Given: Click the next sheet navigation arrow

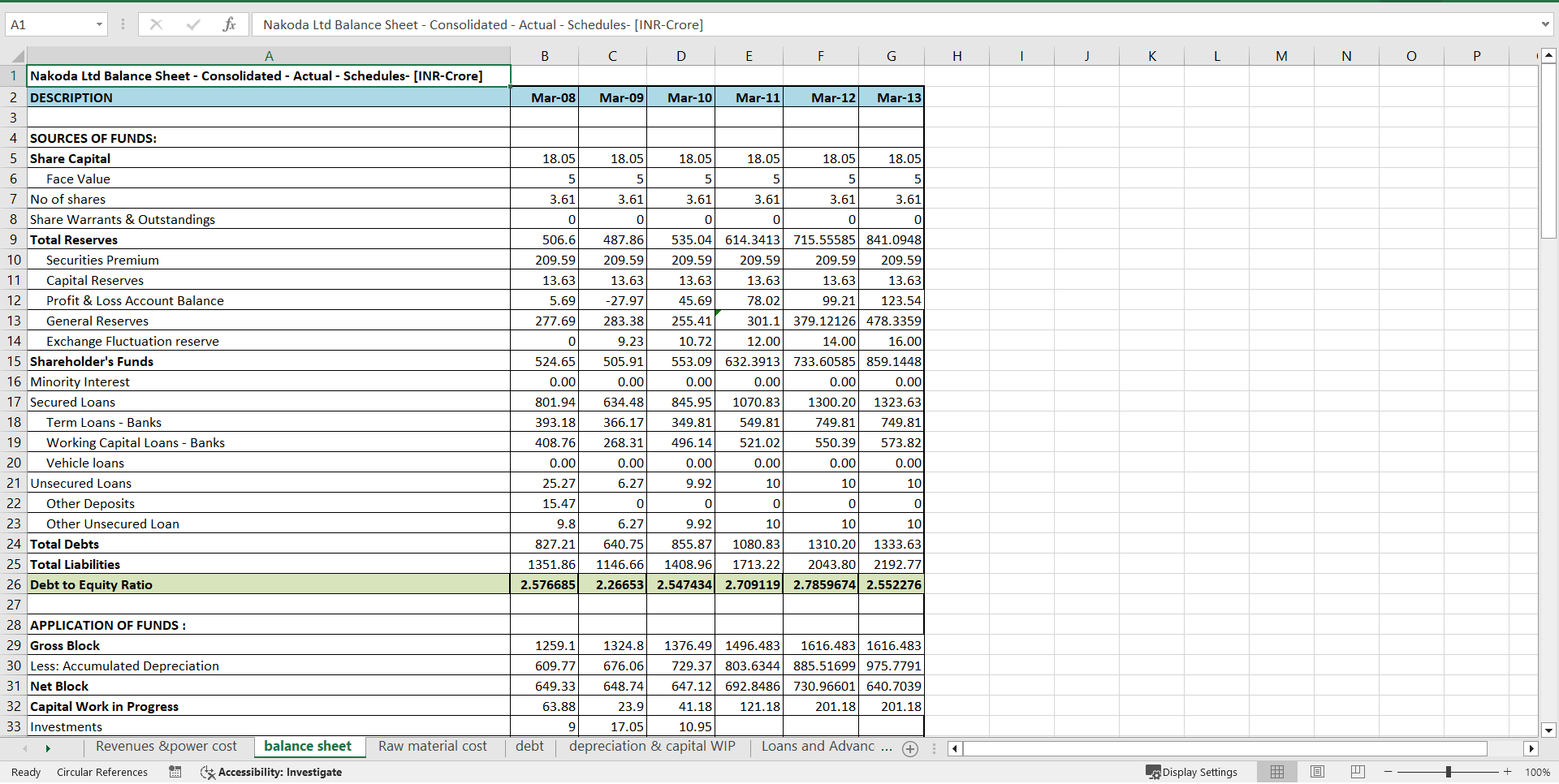Looking at the screenshot, I should 48,748.
